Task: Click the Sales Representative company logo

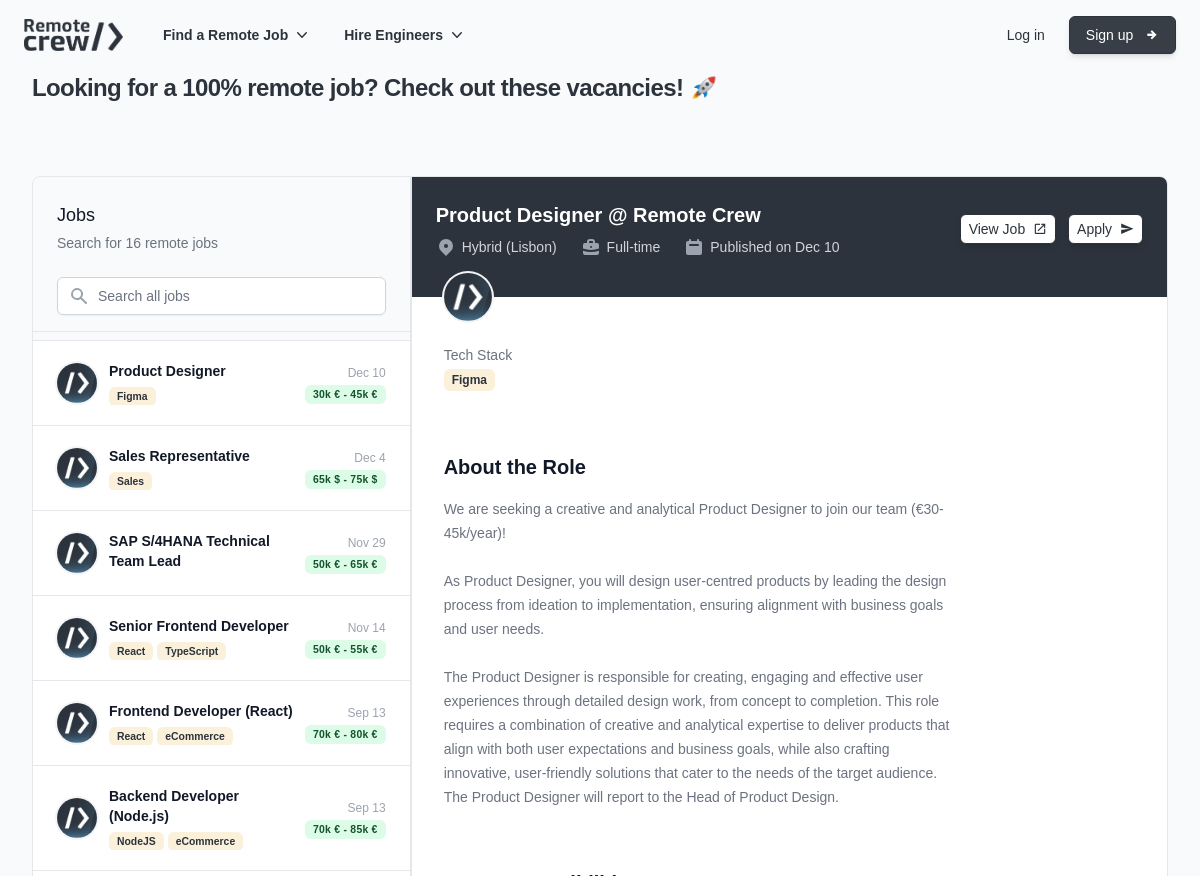Action: pos(77,468)
